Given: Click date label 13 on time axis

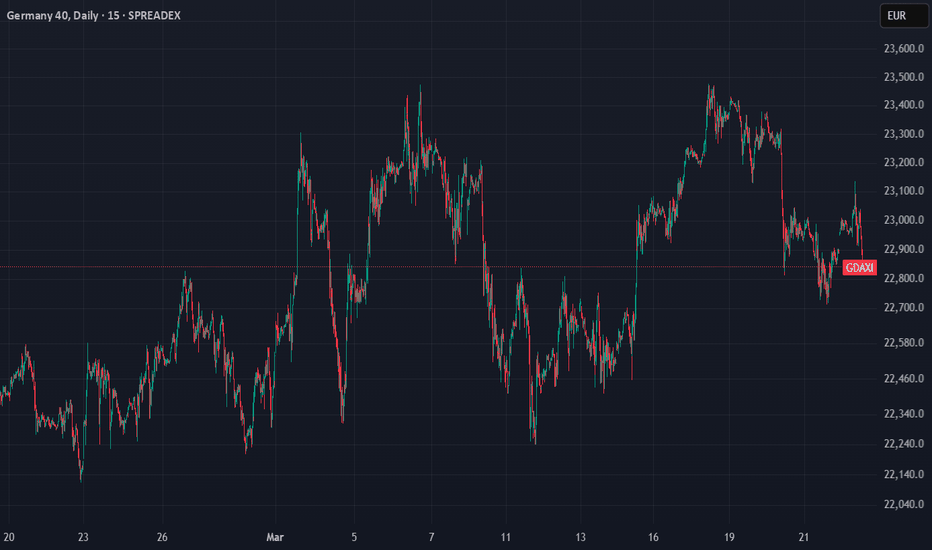Looking at the screenshot, I should (581, 538).
